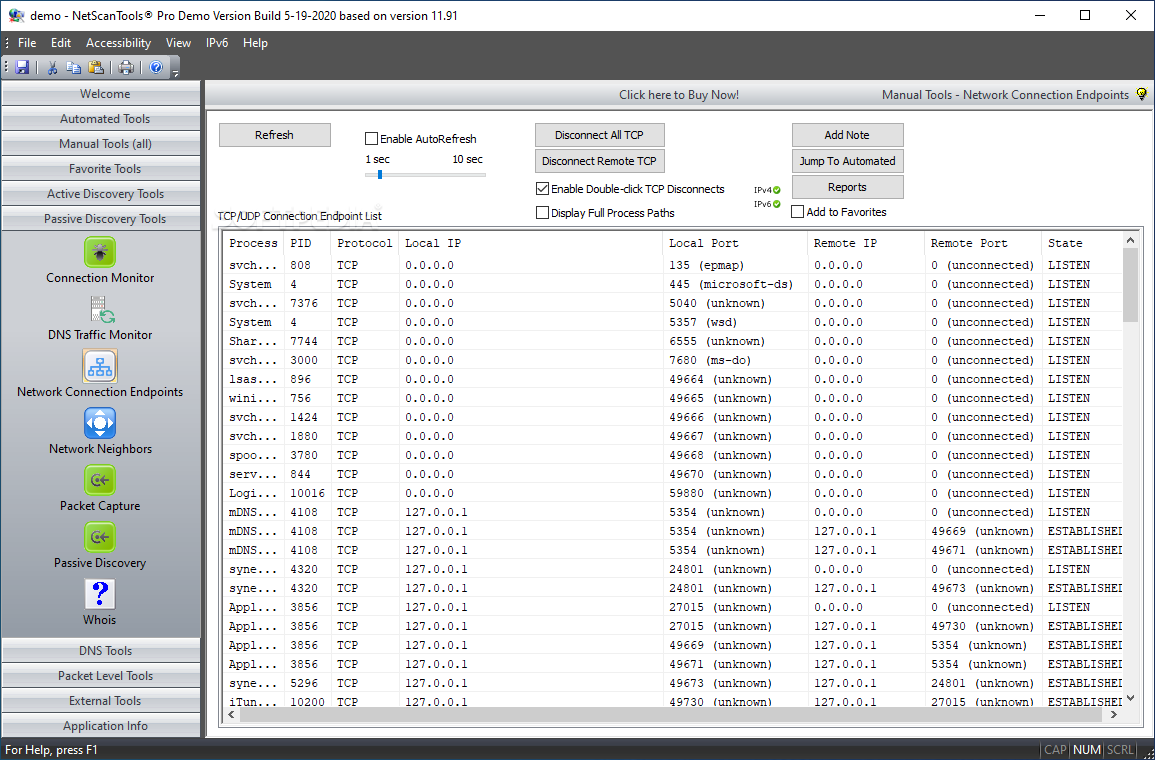The height and width of the screenshot is (760, 1155).
Task: Open the Accessibility menu
Action: pos(118,43)
